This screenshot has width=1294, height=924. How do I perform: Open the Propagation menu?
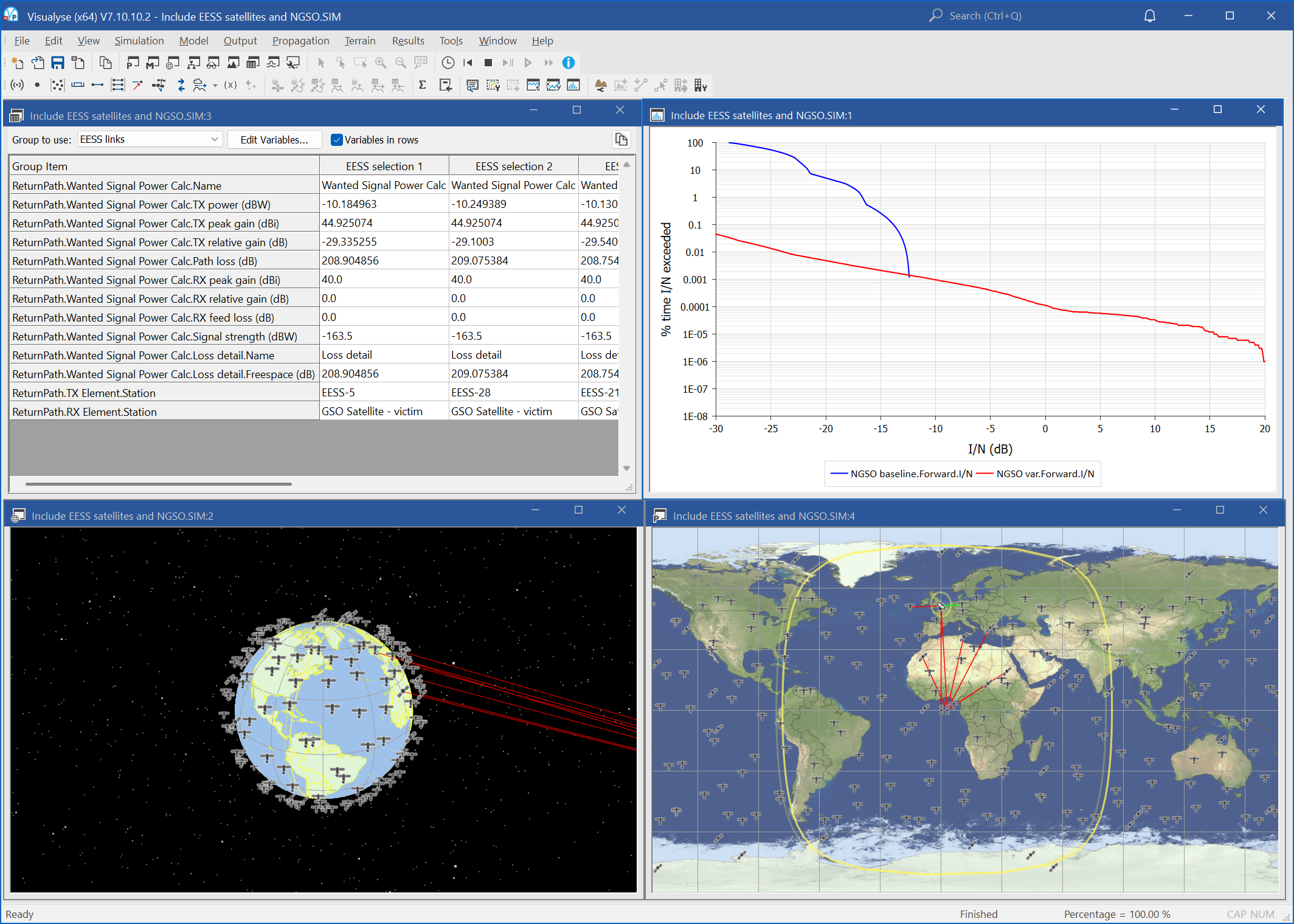[x=300, y=41]
